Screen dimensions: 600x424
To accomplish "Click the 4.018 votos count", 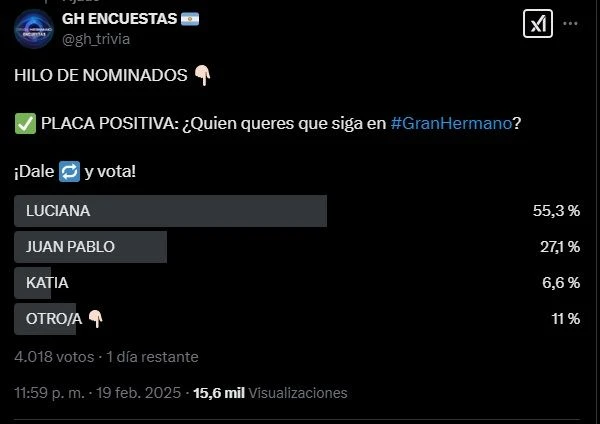I will click(x=53, y=357).
